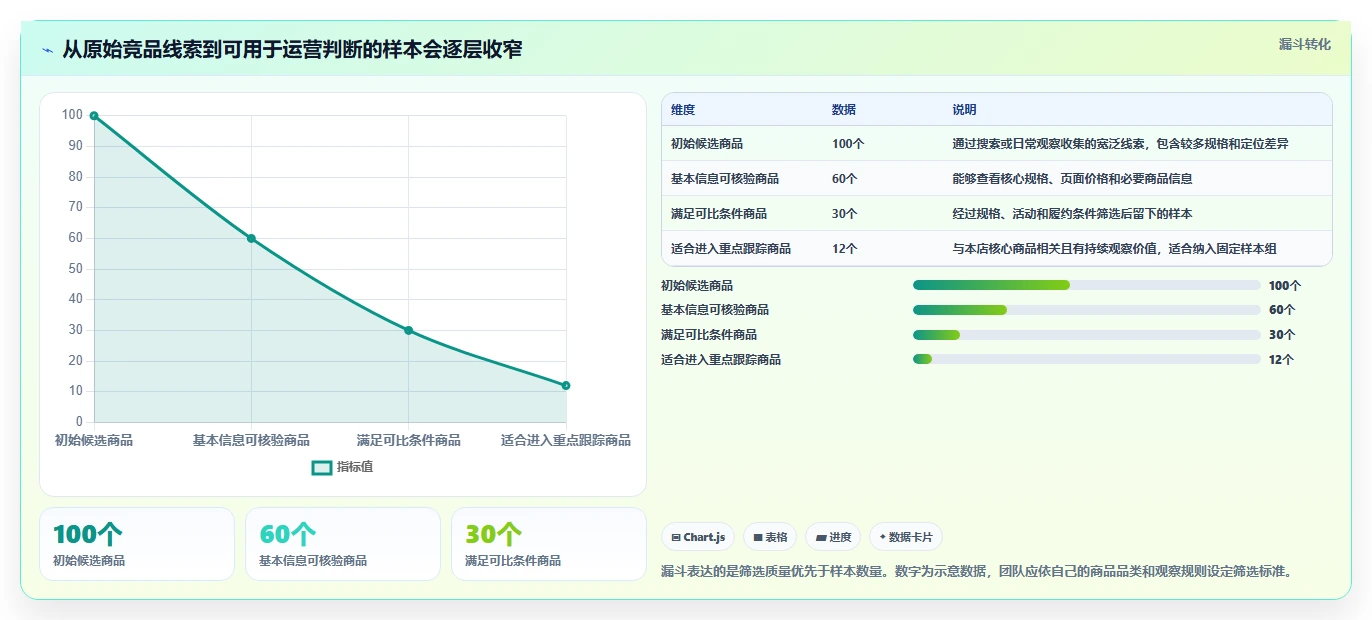Click the 100个 stat card
The height and width of the screenshot is (620, 1372).
coord(137,544)
